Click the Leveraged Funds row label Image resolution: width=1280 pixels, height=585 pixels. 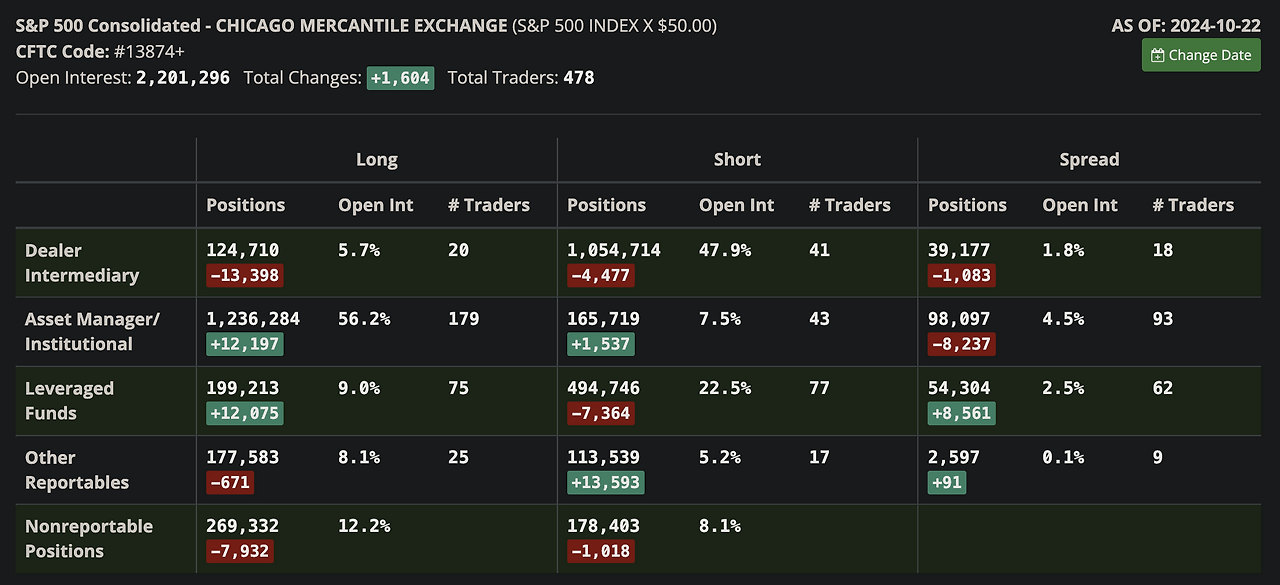69,400
